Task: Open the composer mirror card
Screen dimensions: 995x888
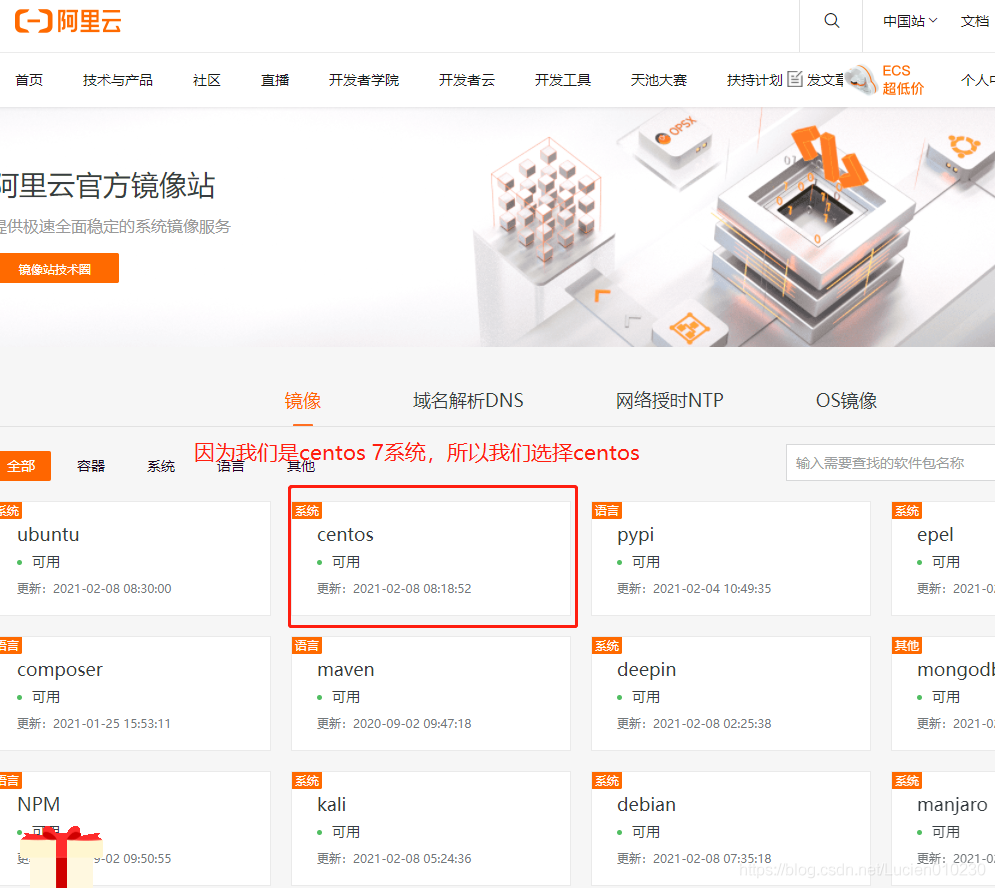Action: [135, 694]
